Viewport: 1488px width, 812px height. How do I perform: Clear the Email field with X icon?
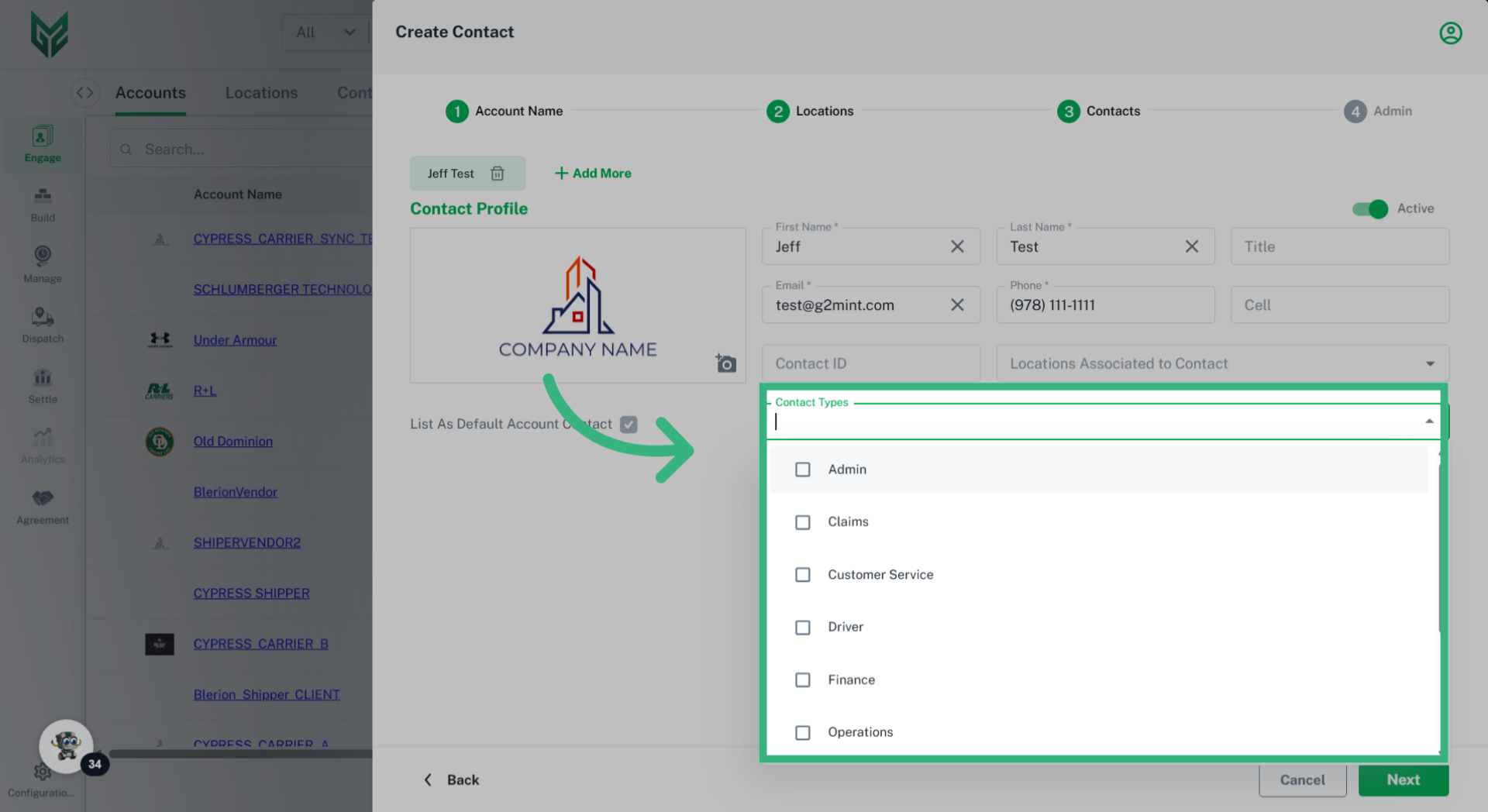(957, 305)
